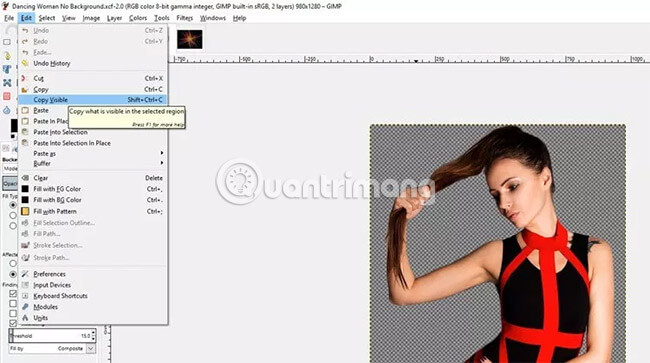Viewport: 650px width, 363px height.
Task: Click the foreground color swatch in toolbox
Action: coord(14,125)
